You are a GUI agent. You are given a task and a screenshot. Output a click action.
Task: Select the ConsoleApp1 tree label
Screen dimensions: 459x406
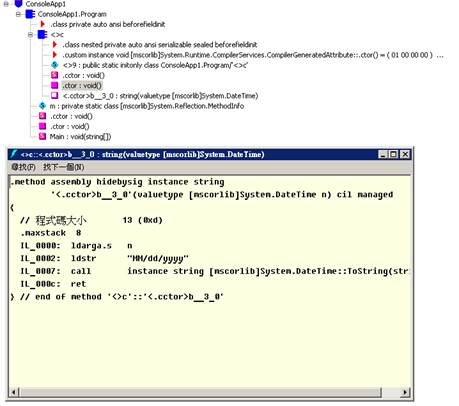(x=46, y=4)
